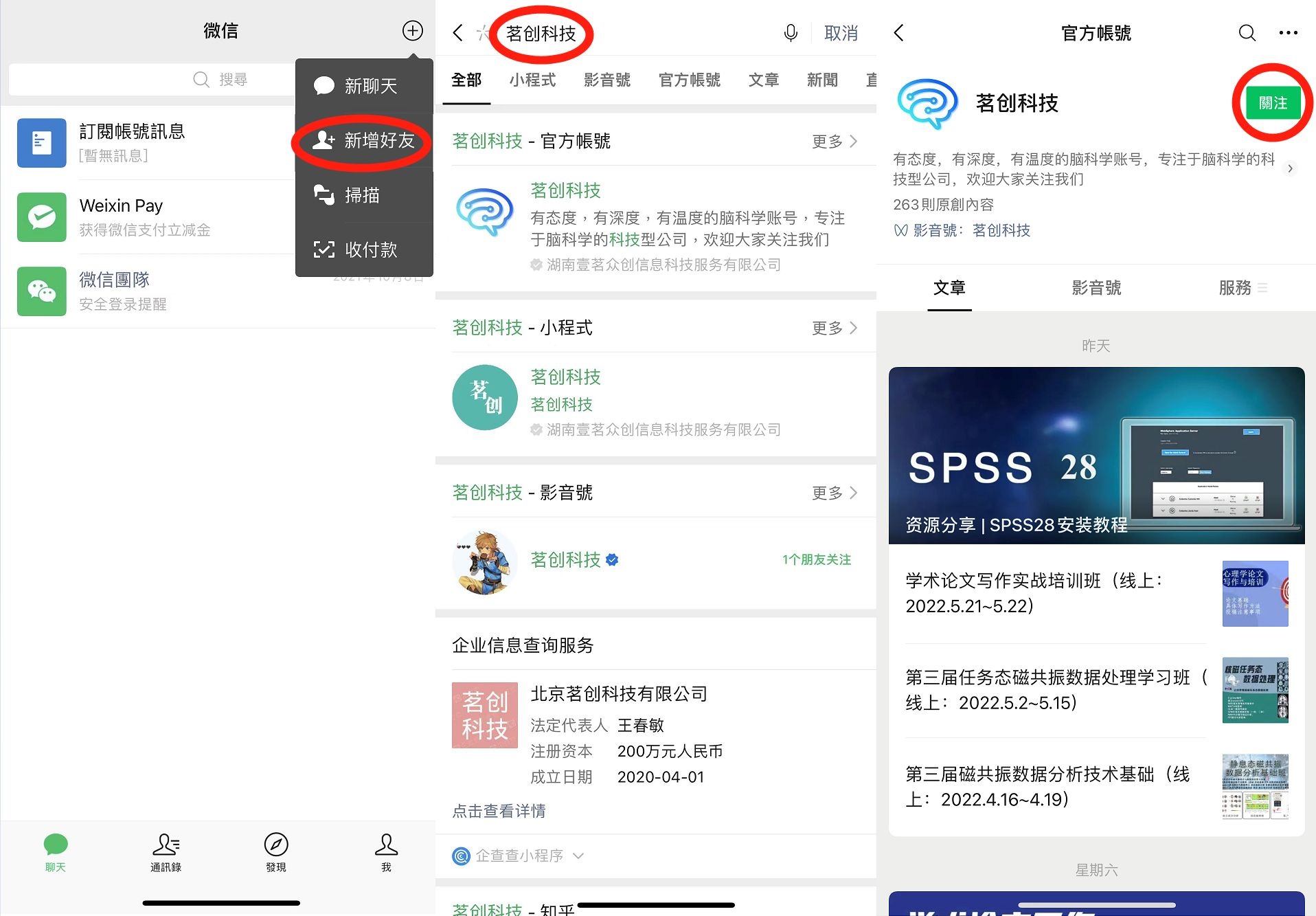This screenshot has width=1316, height=916.
Task: Open the 茗创科技 video channel avatar
Action: 485,561
